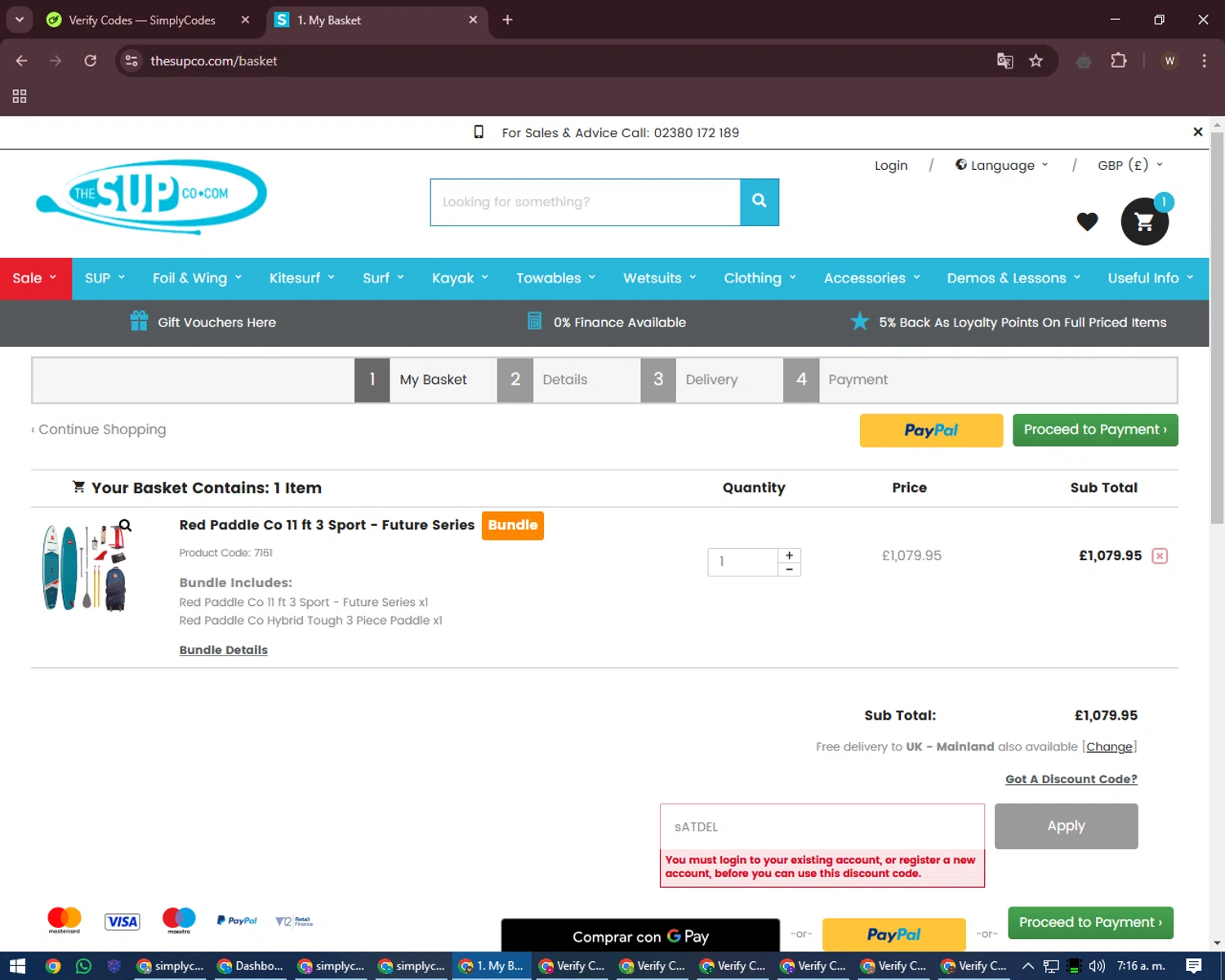Click top Proceed to Payment button
1225x980 pixels.
[1095, 430]
